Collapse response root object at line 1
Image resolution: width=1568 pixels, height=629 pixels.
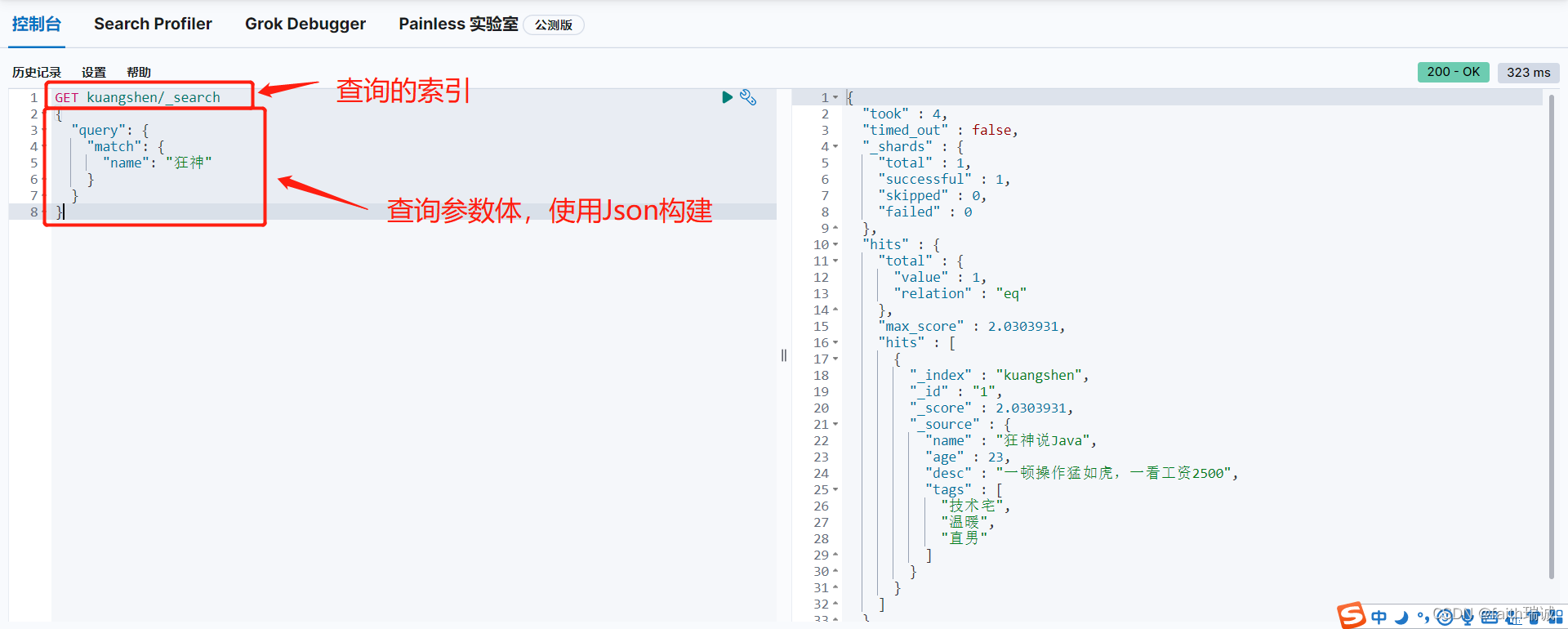[x=835, y=98]
